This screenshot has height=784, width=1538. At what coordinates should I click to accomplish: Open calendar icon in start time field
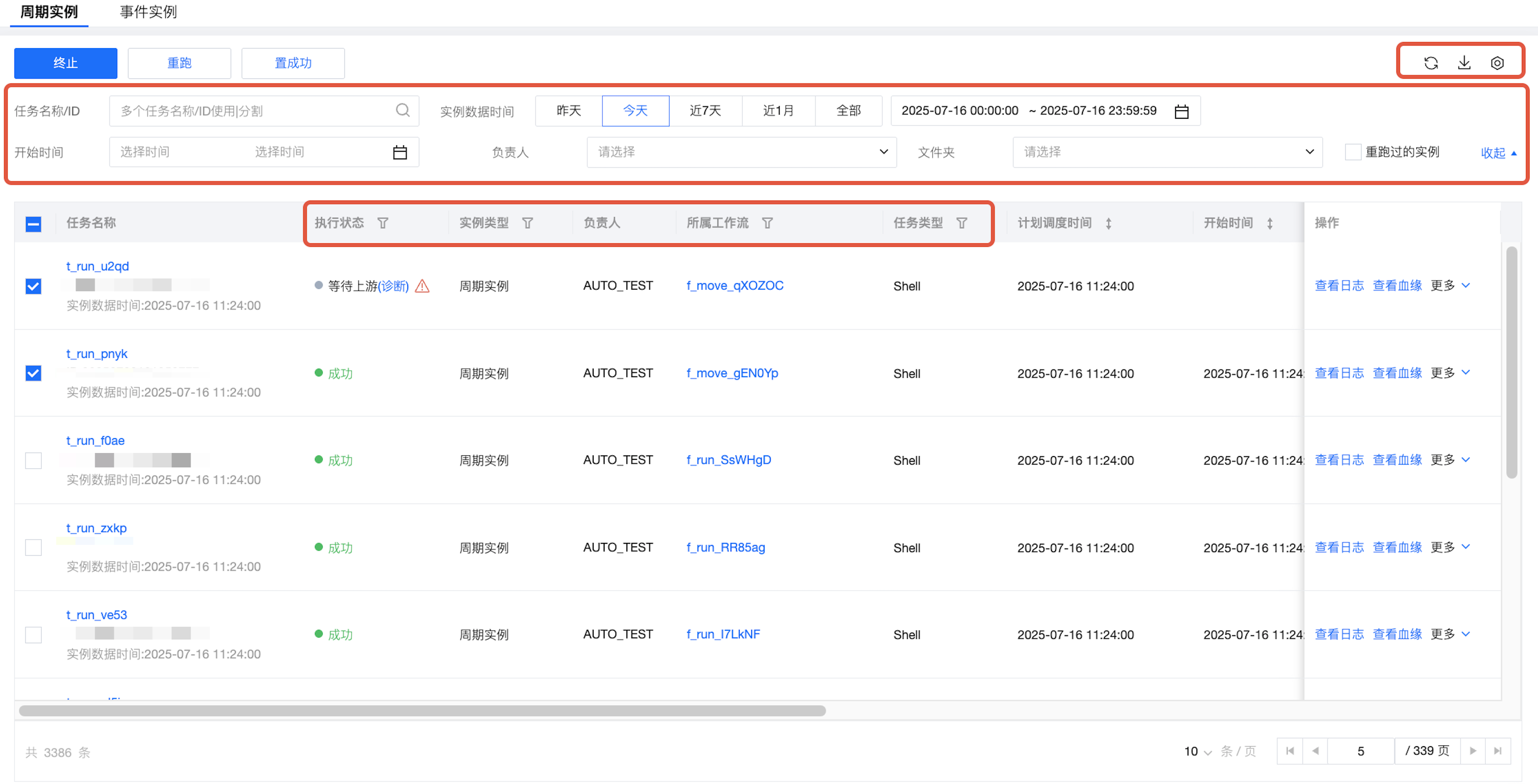click(399, 153)
